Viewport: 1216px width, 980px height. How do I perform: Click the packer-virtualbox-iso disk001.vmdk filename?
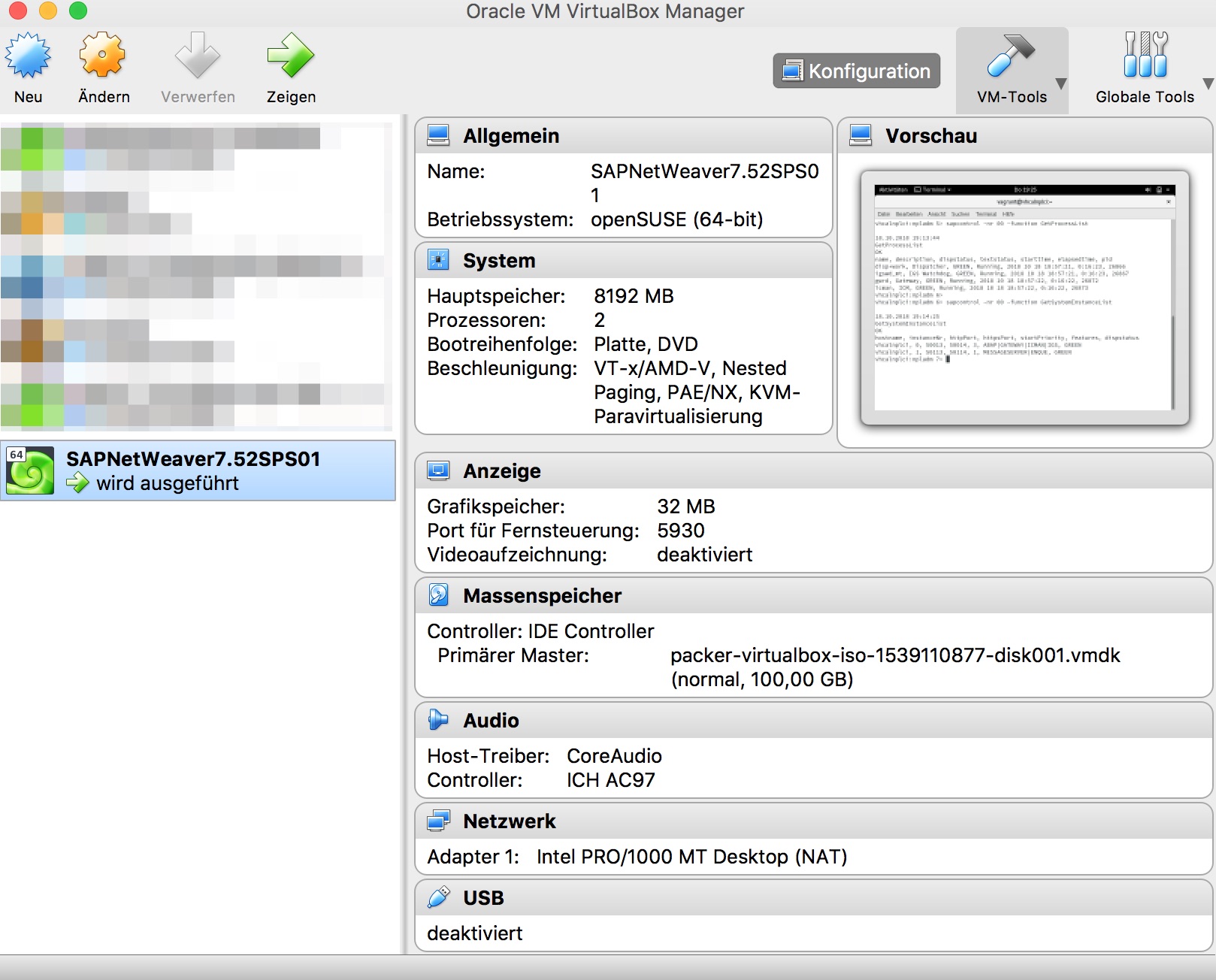(895, 655)
